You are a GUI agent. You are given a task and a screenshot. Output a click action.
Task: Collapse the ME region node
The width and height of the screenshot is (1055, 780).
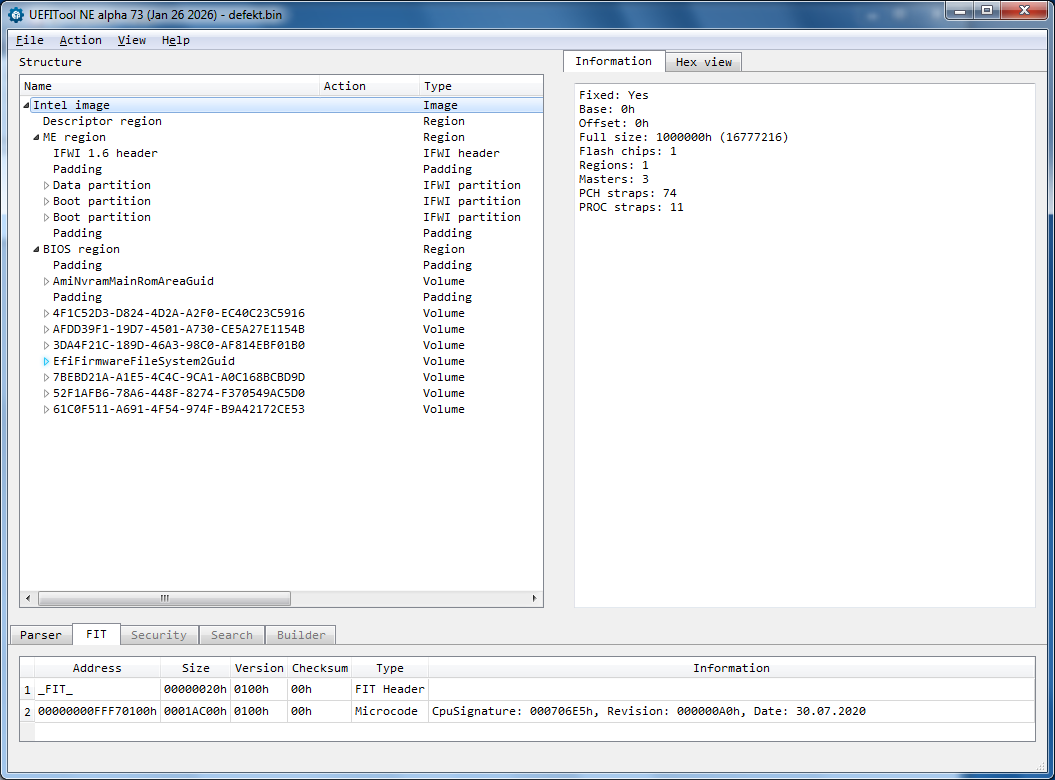coord(36,137)
